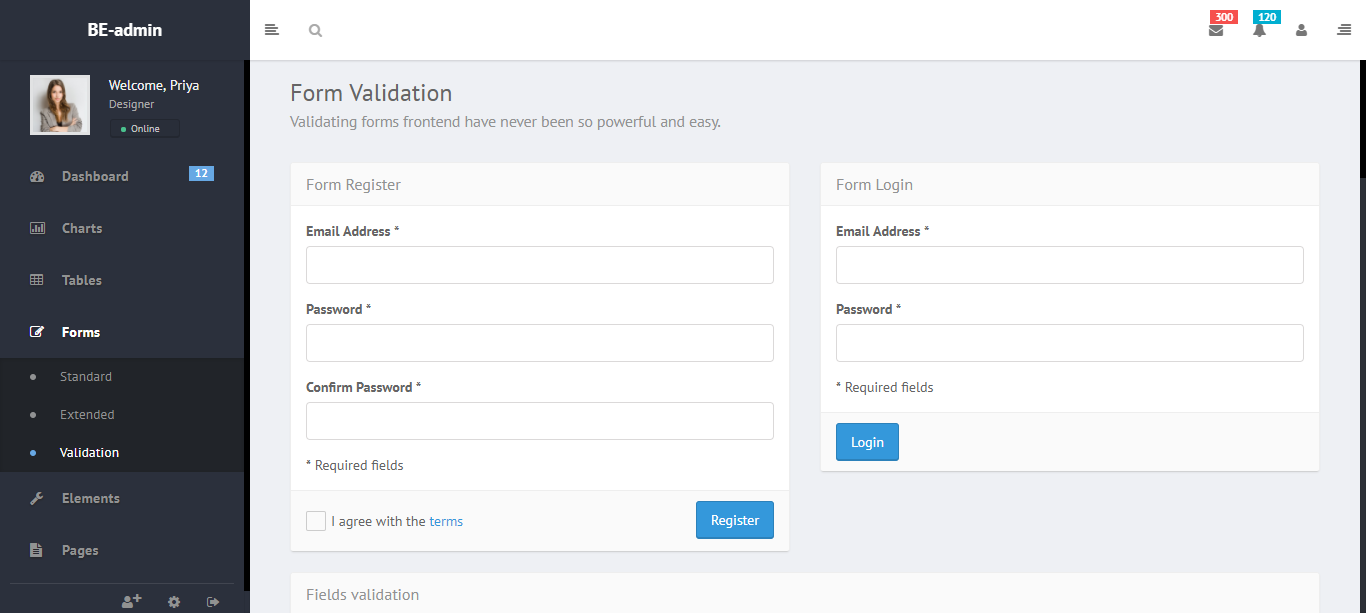Click Priya's profile photo thumbnail
This screenshot has width=1366, height=613.
(x=60, y=105)
